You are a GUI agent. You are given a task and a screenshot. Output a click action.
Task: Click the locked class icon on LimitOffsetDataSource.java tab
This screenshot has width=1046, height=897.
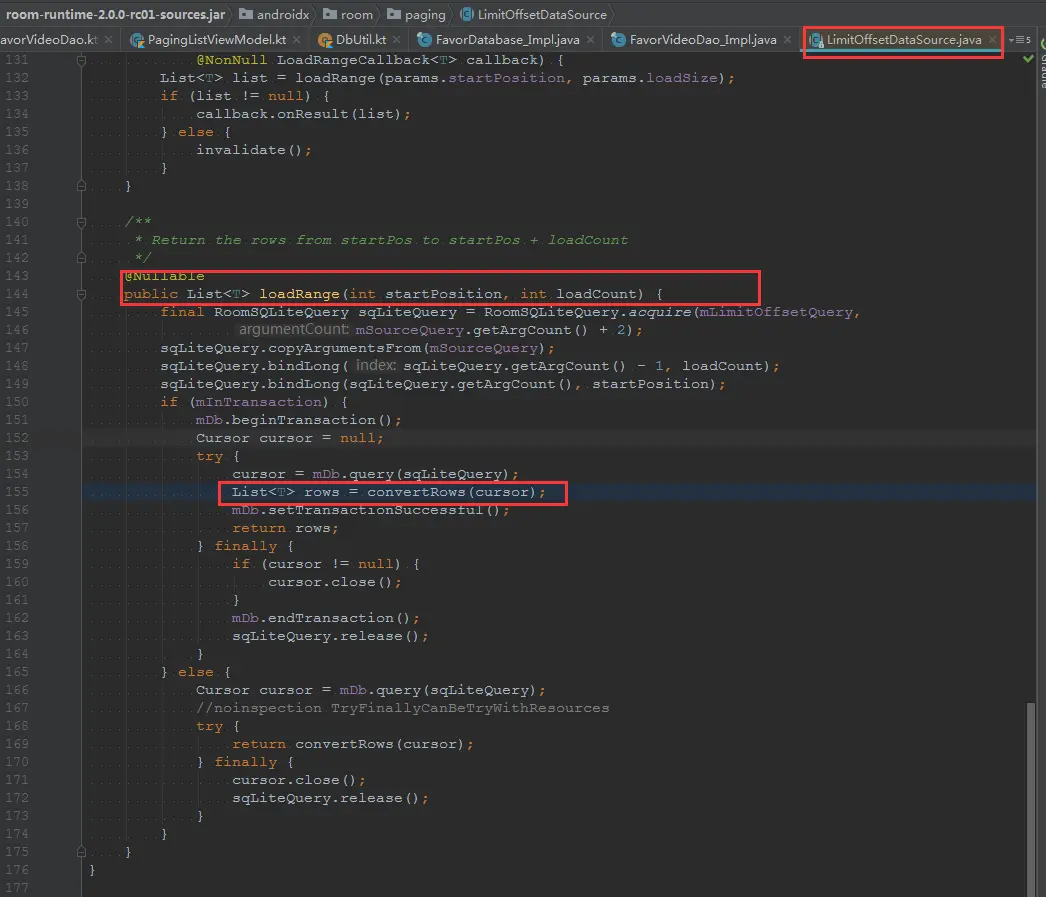816,41
